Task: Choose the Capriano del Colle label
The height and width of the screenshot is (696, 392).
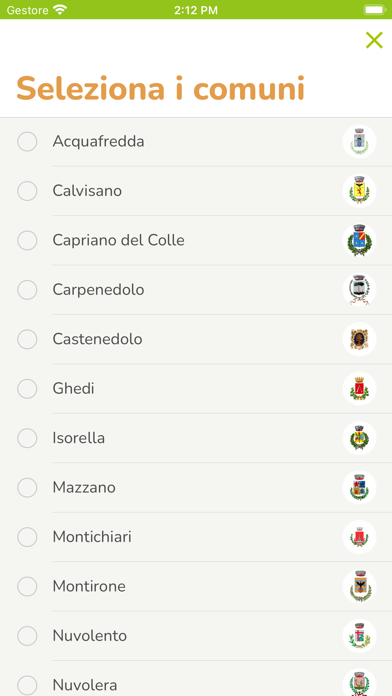Action: pyautogui.click(x=119, y=241)
